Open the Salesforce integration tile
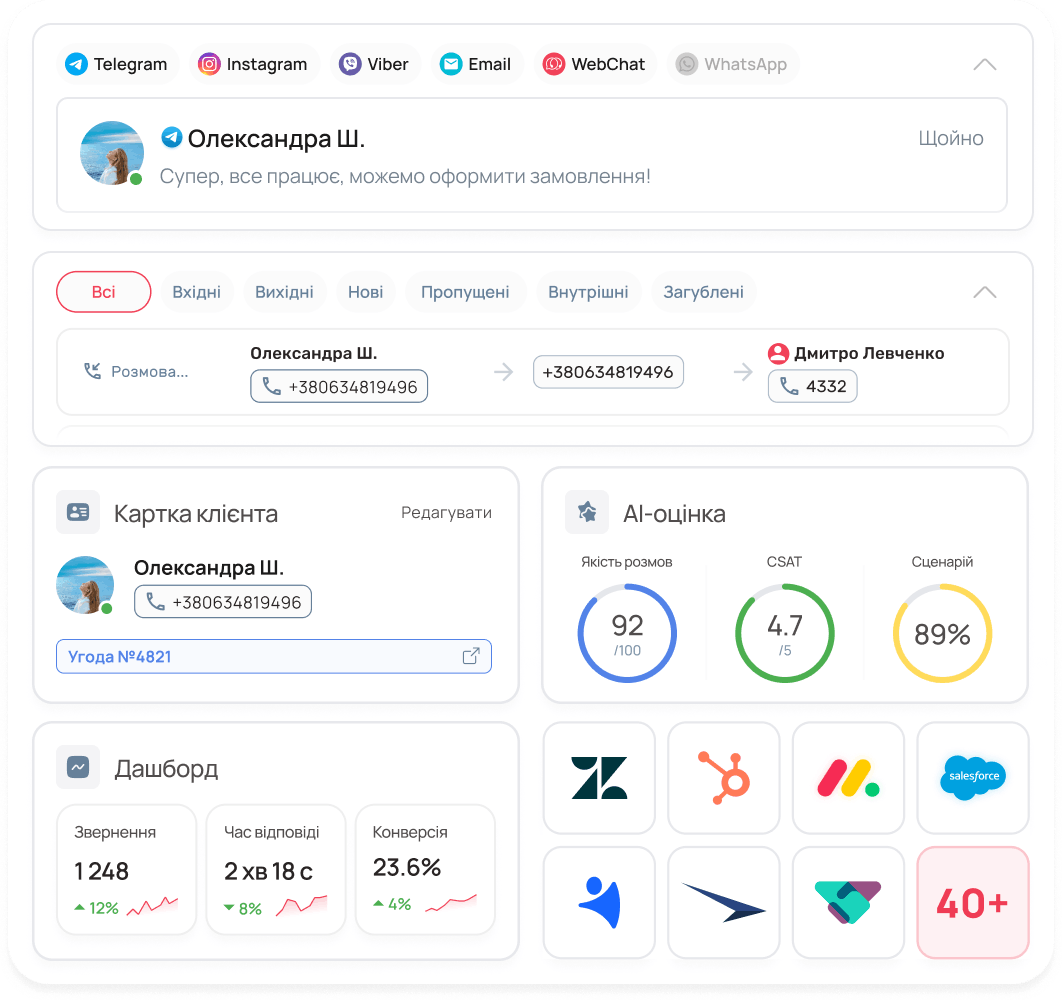 click(973, 778)
